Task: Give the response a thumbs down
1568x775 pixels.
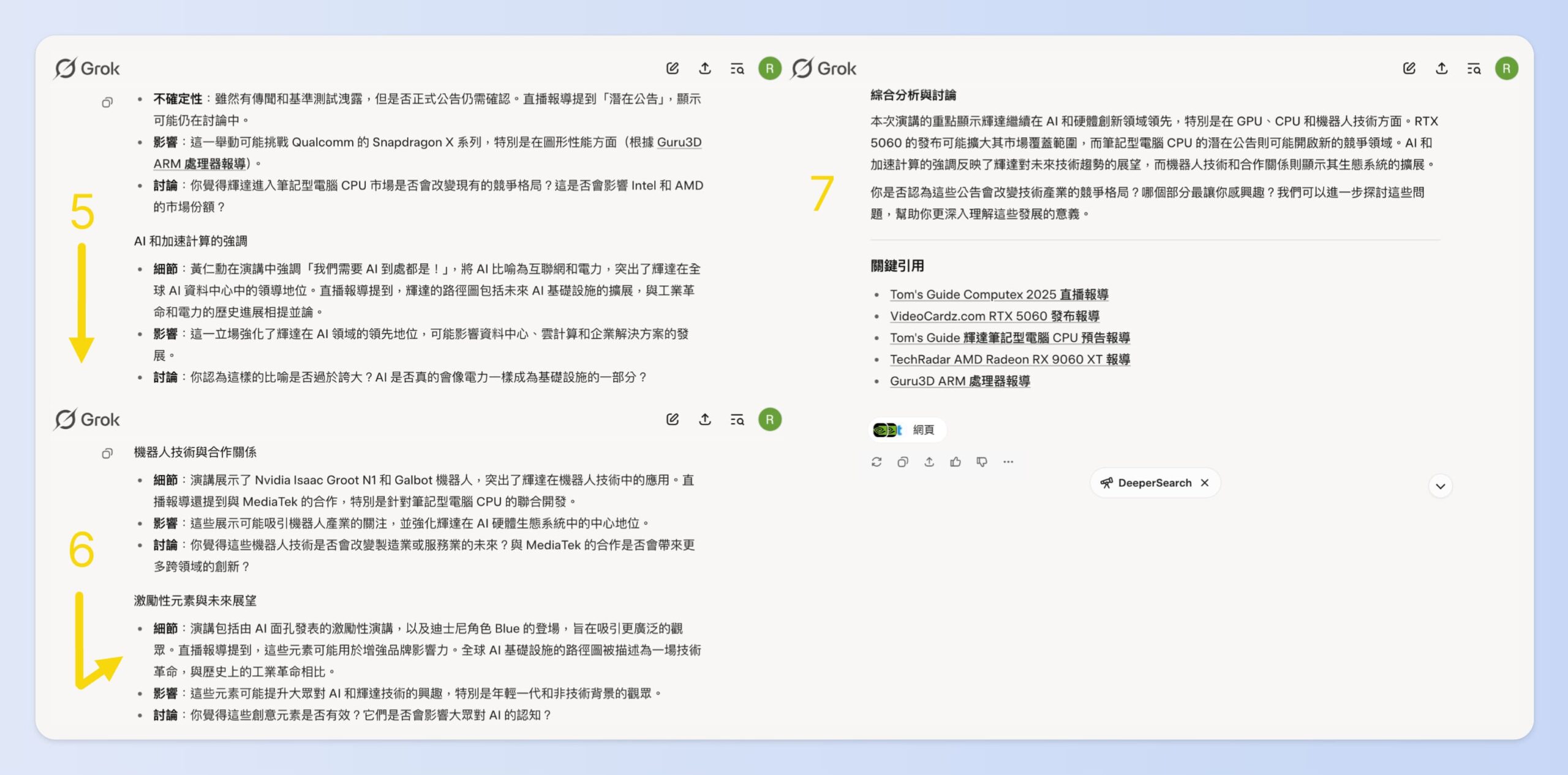Action: [981, 462]
